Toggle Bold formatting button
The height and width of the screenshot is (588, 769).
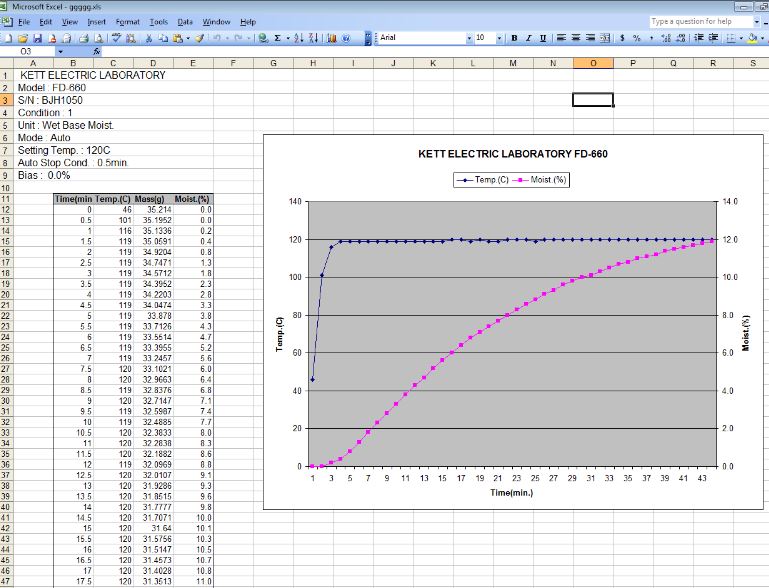pyautogui.click(x=514, y=37)
